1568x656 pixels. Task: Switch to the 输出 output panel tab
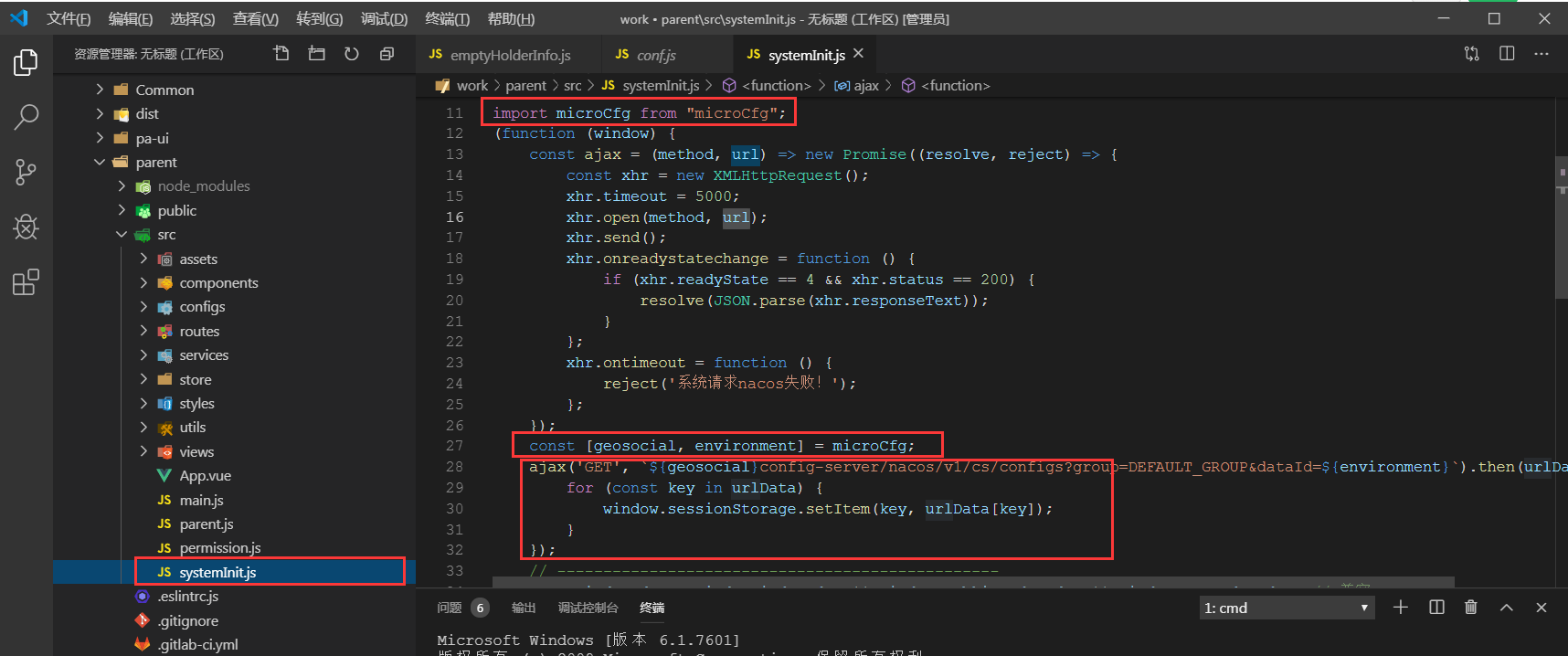[x=524, y=608]
